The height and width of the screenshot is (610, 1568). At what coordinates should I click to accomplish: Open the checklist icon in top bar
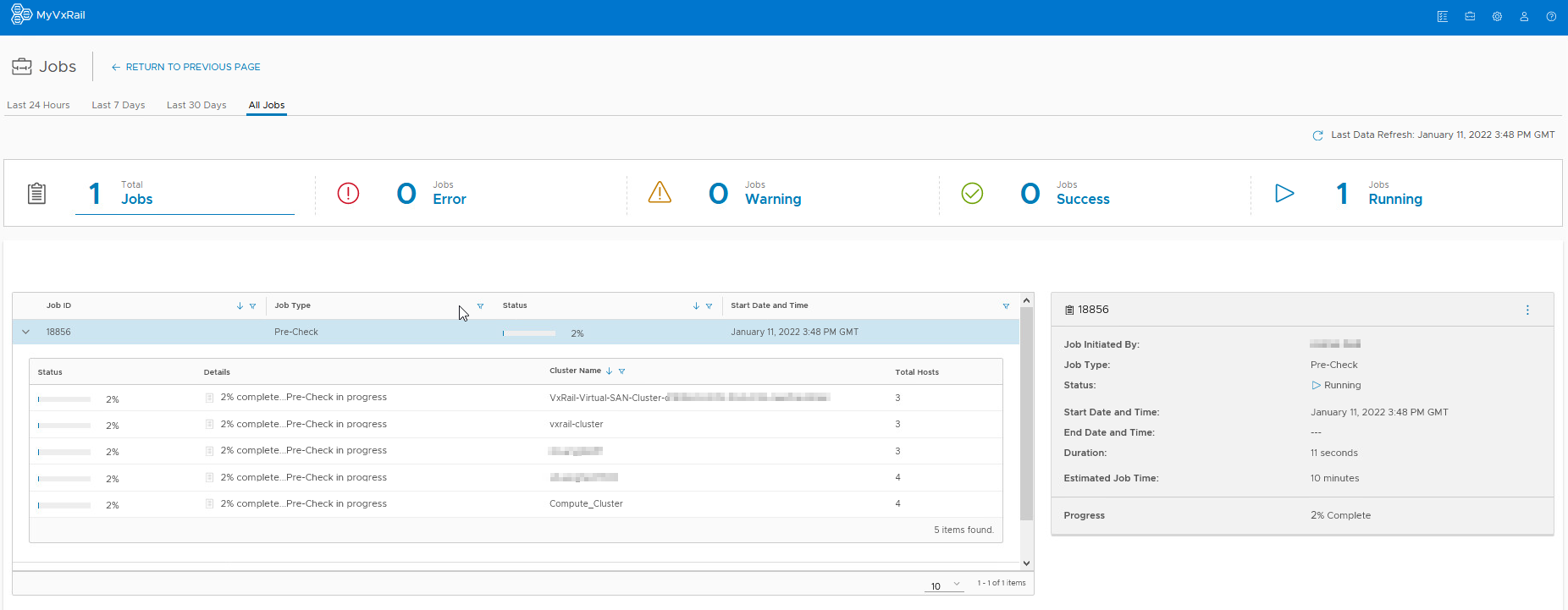pyautogui.click(x=1443, y=16)
